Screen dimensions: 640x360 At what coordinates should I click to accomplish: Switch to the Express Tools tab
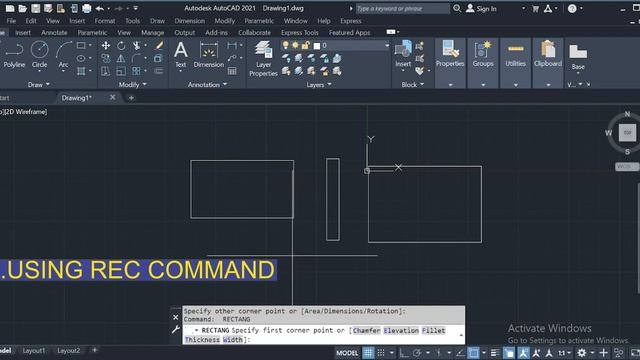coord(300,33)
